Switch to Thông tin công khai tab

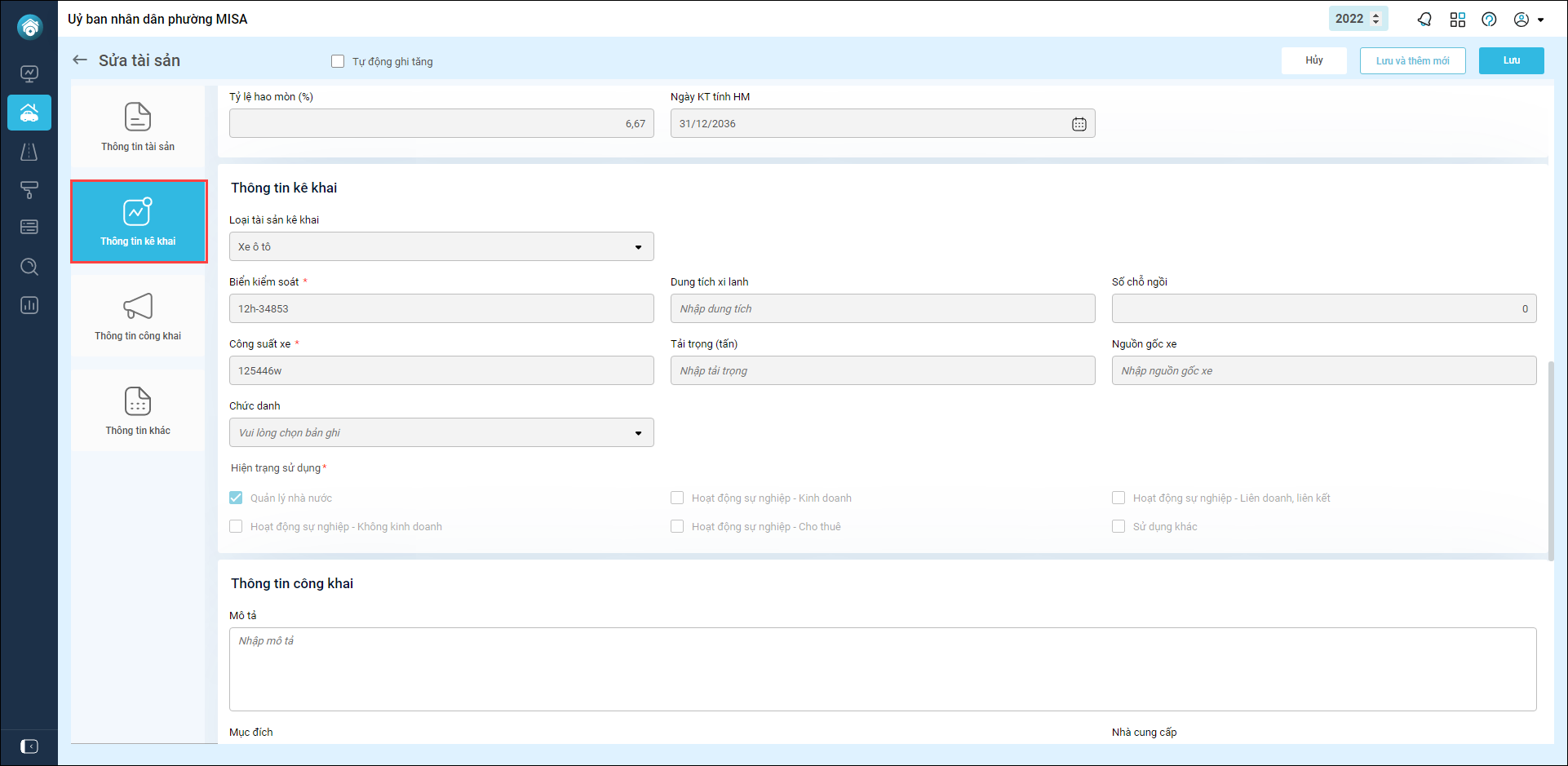(x=138, y=317)
